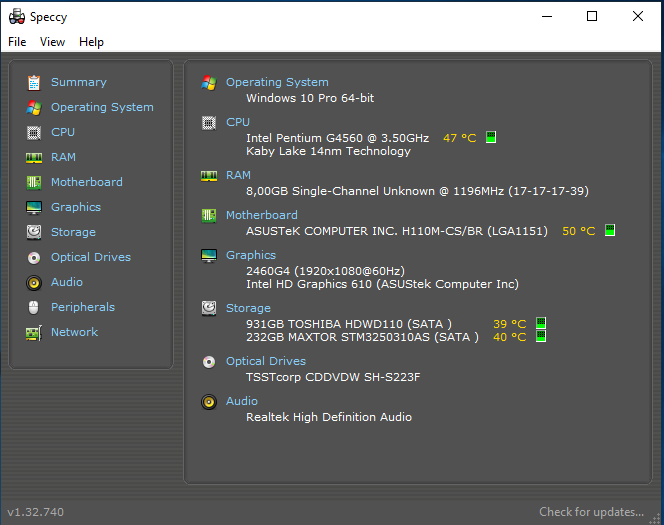Viewport: 664px width, 525px height.
Task: Open Graphics heading in main panel
Action: coord(251,255)
